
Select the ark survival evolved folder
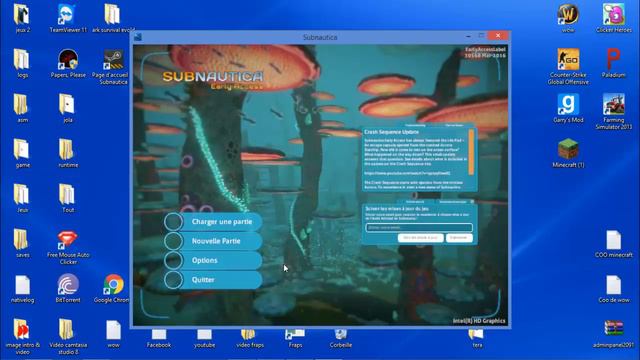tap(112, 15)
